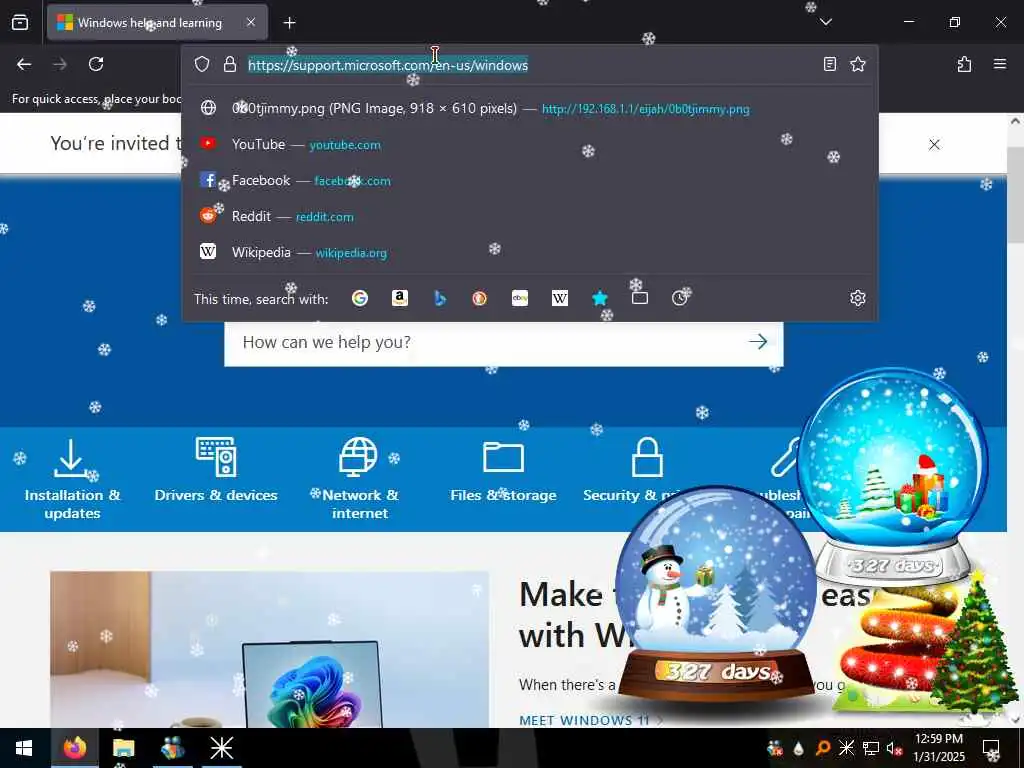Viewport: 1024px width, 768px height.
Task: Open search settings gear
Action: pos(857,298)
